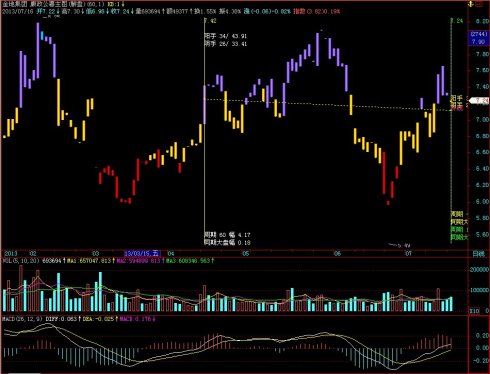Click the current price arrow marker on price axis
Image resolution: width=490 pixels, height=374 pixels.
click(478, 100)
